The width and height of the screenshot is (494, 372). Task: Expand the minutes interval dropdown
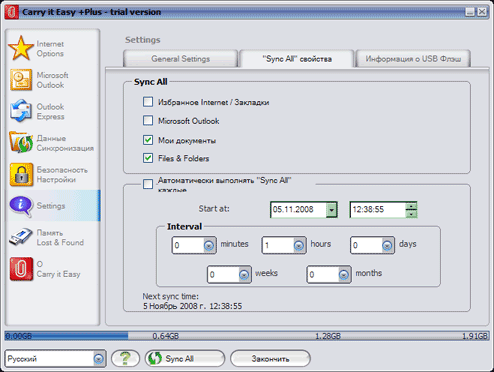coord(209,246)
